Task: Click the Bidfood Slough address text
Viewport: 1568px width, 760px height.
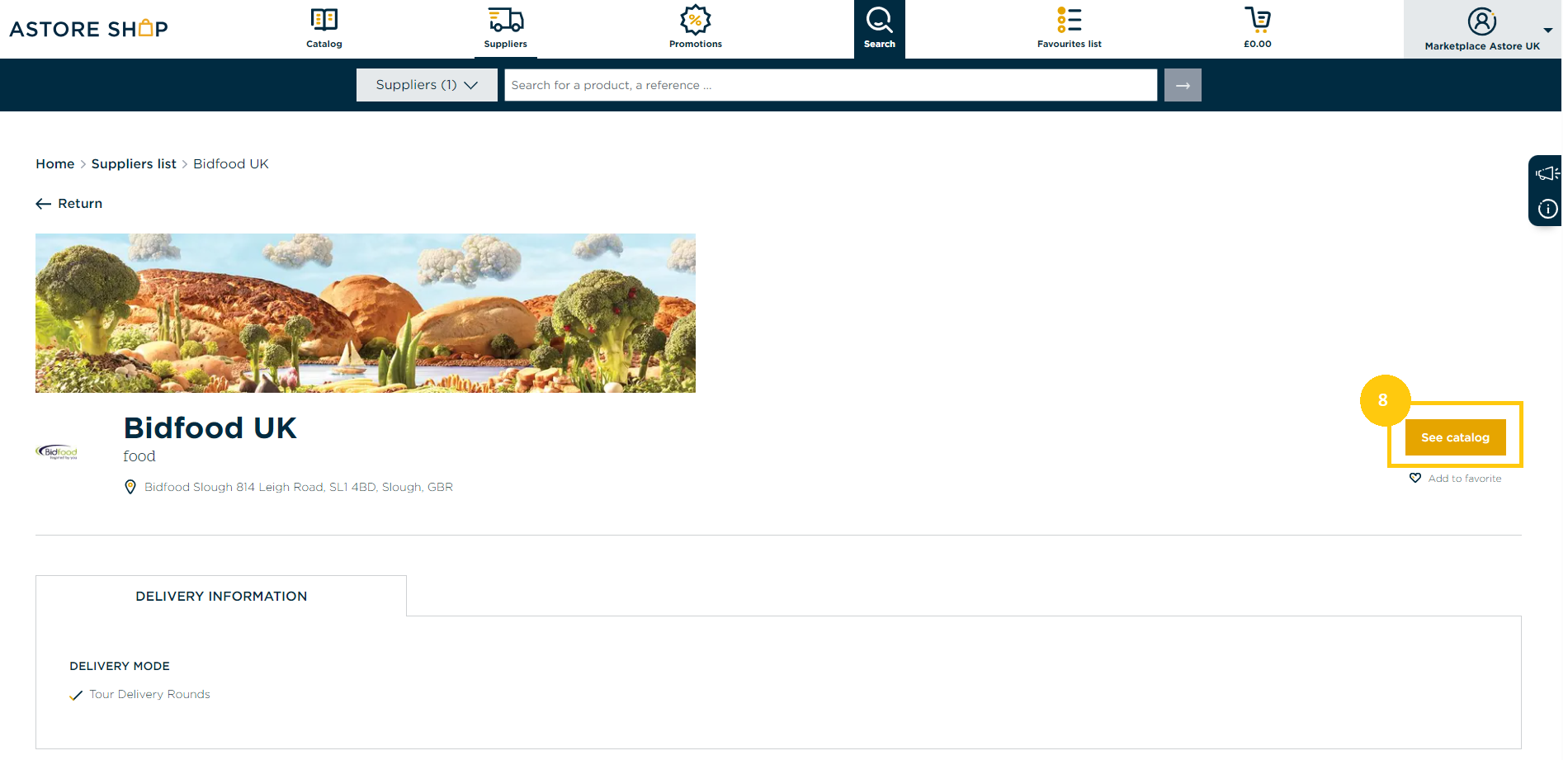Action: click(299, 488)
